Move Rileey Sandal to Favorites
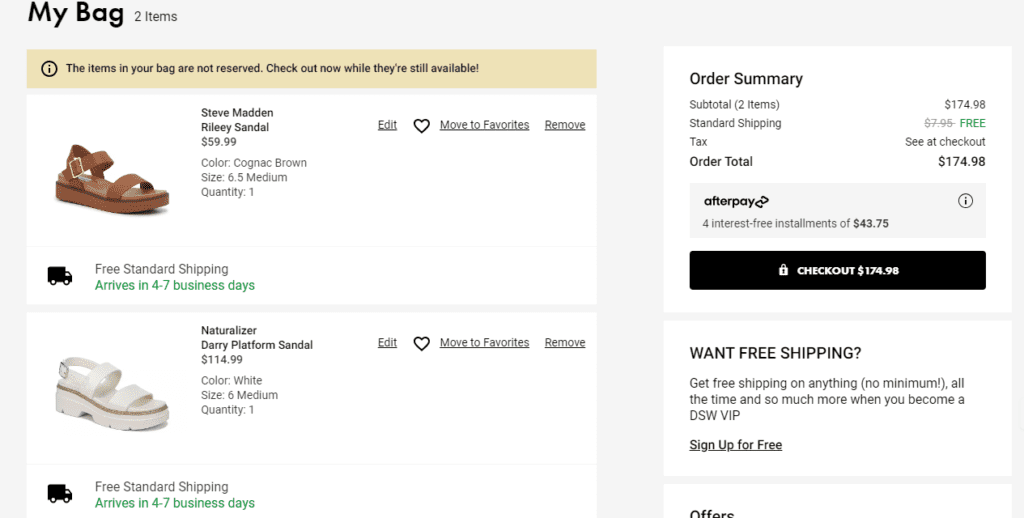 (x=485, y=125)
